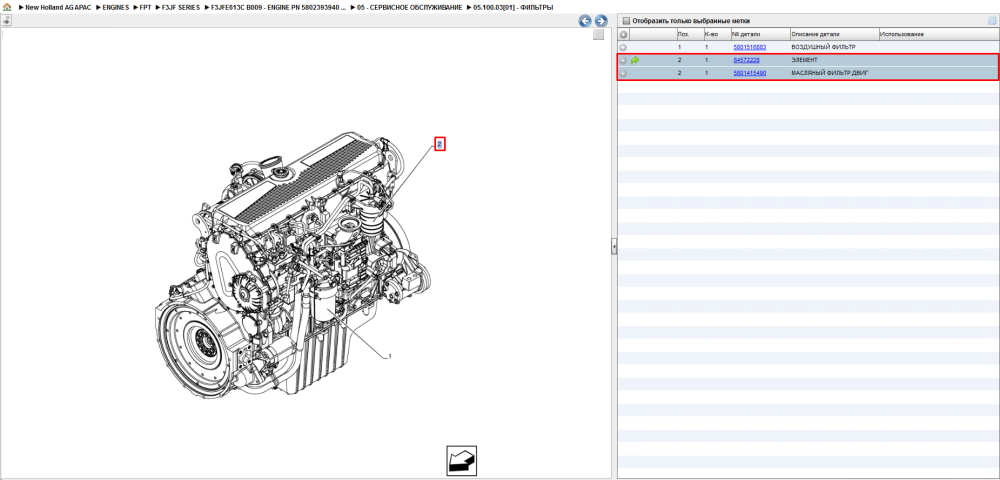Image resolution: width=1000 pixels, height=480 pixels.
Task: Go to the home page icon
Action: pyautogui.click(x=8, y=7)
